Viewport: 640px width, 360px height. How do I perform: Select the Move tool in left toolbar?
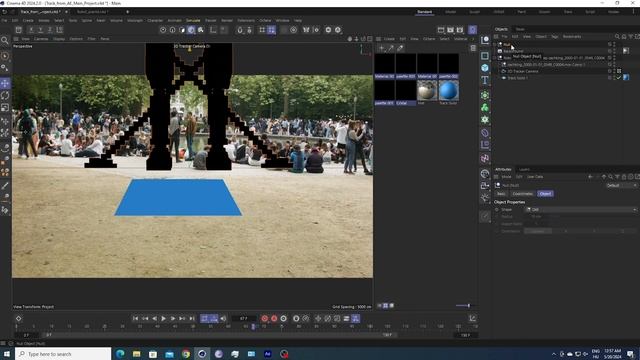(5, 83)
